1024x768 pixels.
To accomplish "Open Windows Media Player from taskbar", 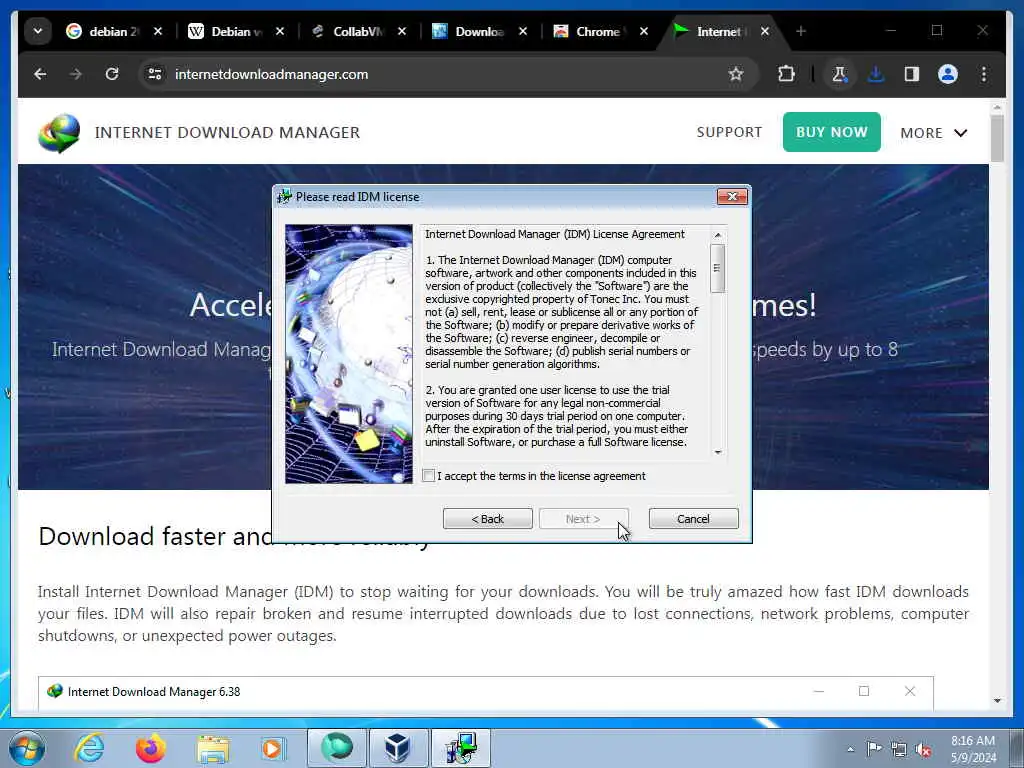I will pos(274,748).
